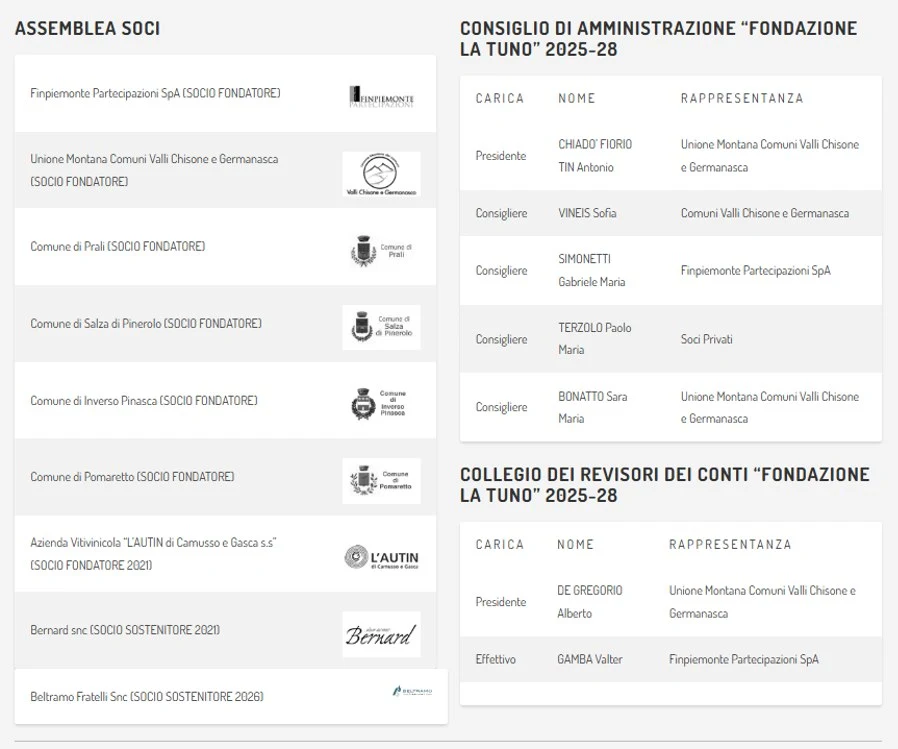The width and height of the screenshot is (898, 749).
Task: Click the Bernard script logo
Action: 381,634
